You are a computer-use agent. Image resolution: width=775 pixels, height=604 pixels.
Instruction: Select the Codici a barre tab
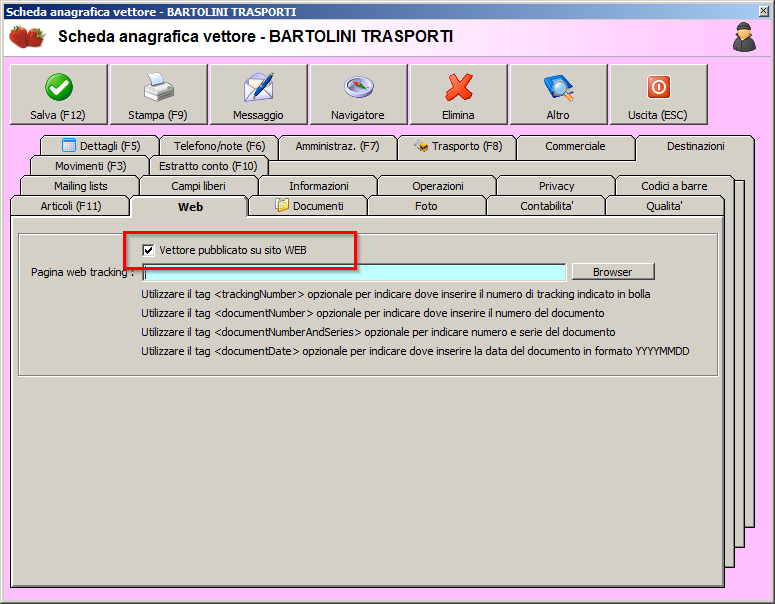[x=674, y=186]
